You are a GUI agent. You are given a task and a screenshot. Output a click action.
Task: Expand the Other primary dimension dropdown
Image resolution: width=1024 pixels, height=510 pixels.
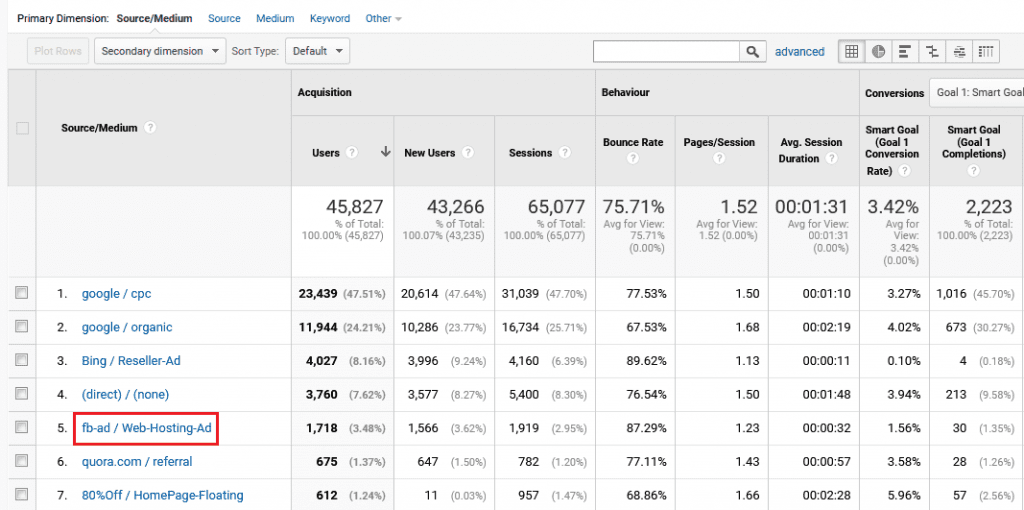pyautogui.click(x=383, y=18)
